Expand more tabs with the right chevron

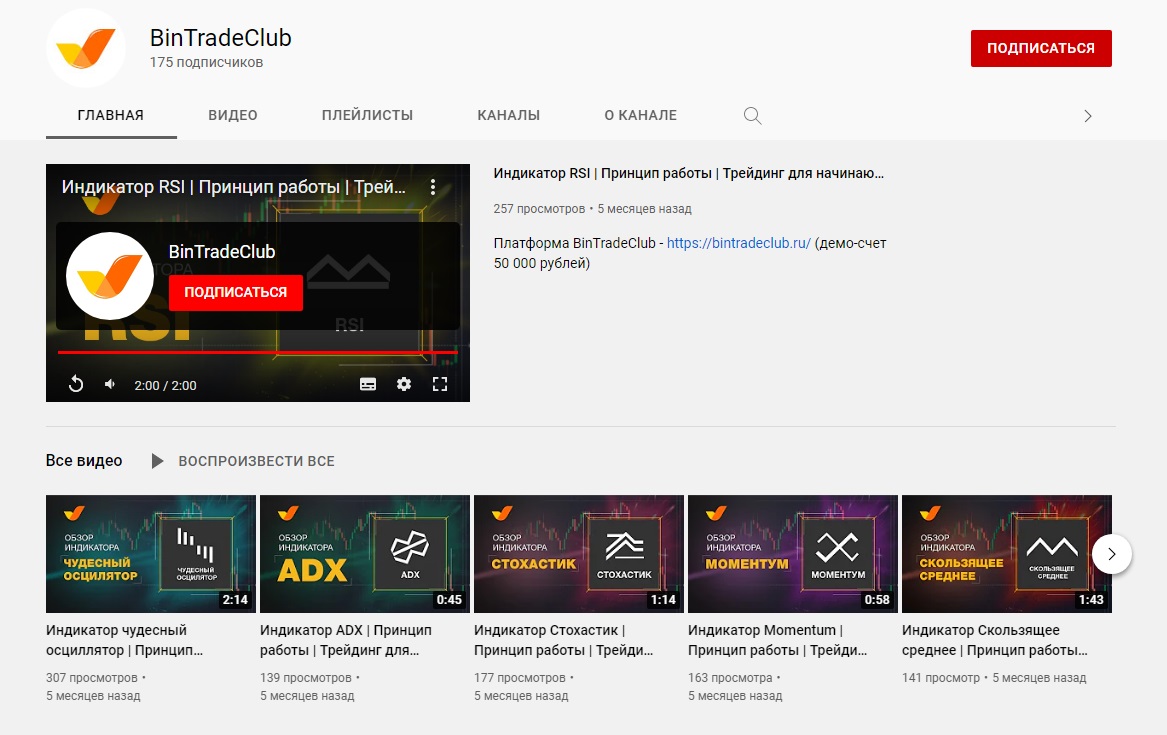pos(1088,115)
